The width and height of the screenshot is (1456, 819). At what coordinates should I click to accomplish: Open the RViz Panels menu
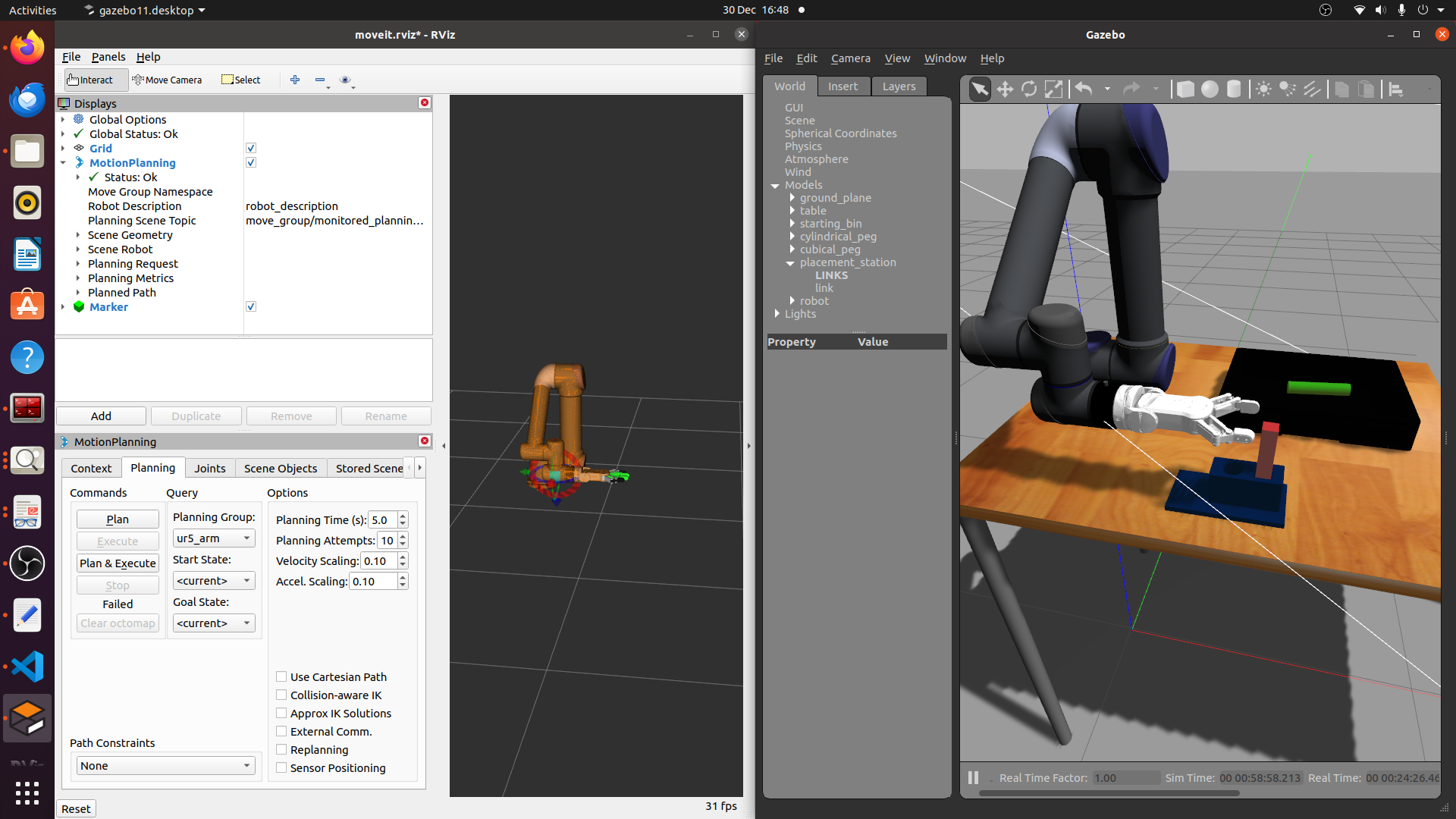point(108,57)
